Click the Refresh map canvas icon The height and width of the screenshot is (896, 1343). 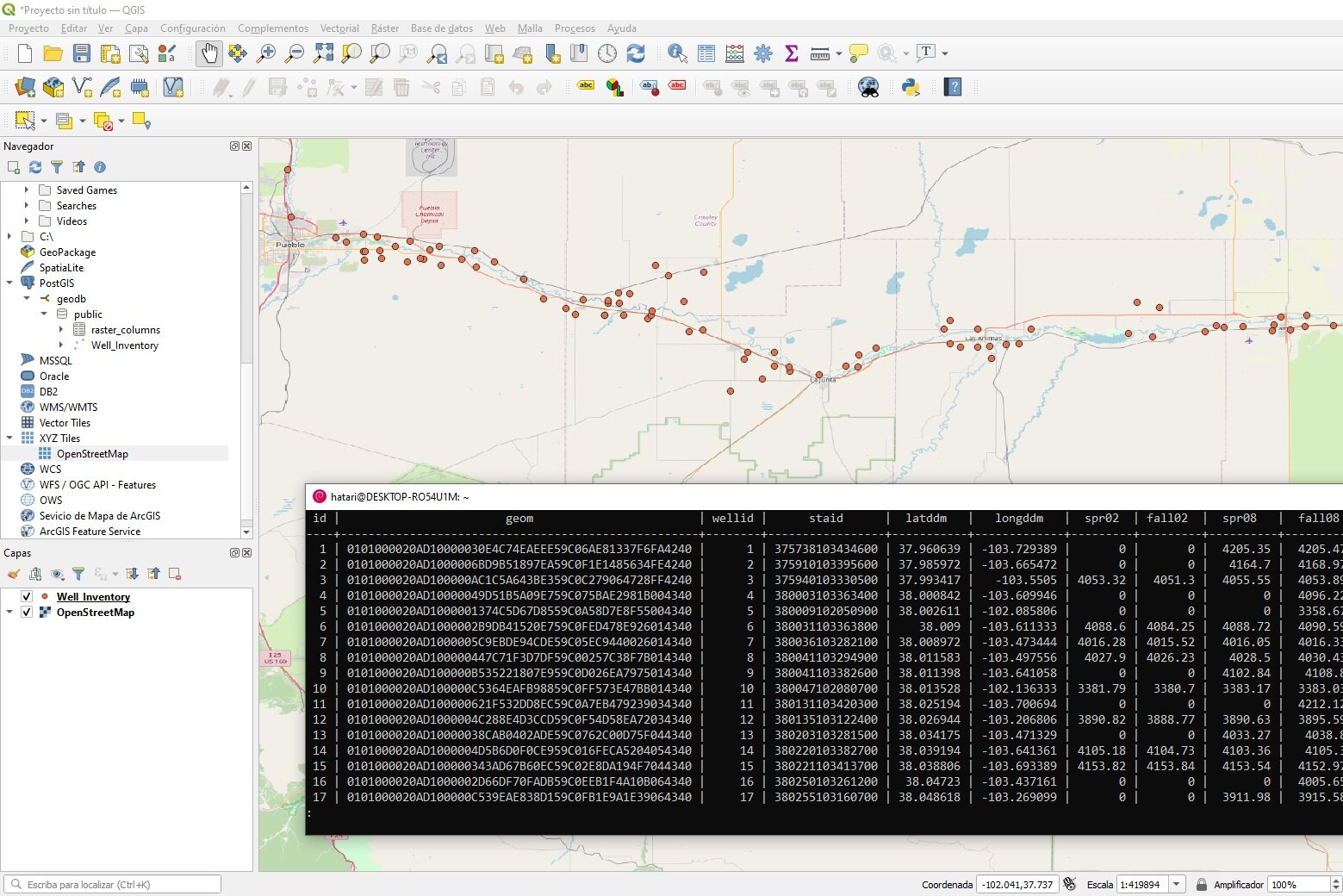coord(636,53)
